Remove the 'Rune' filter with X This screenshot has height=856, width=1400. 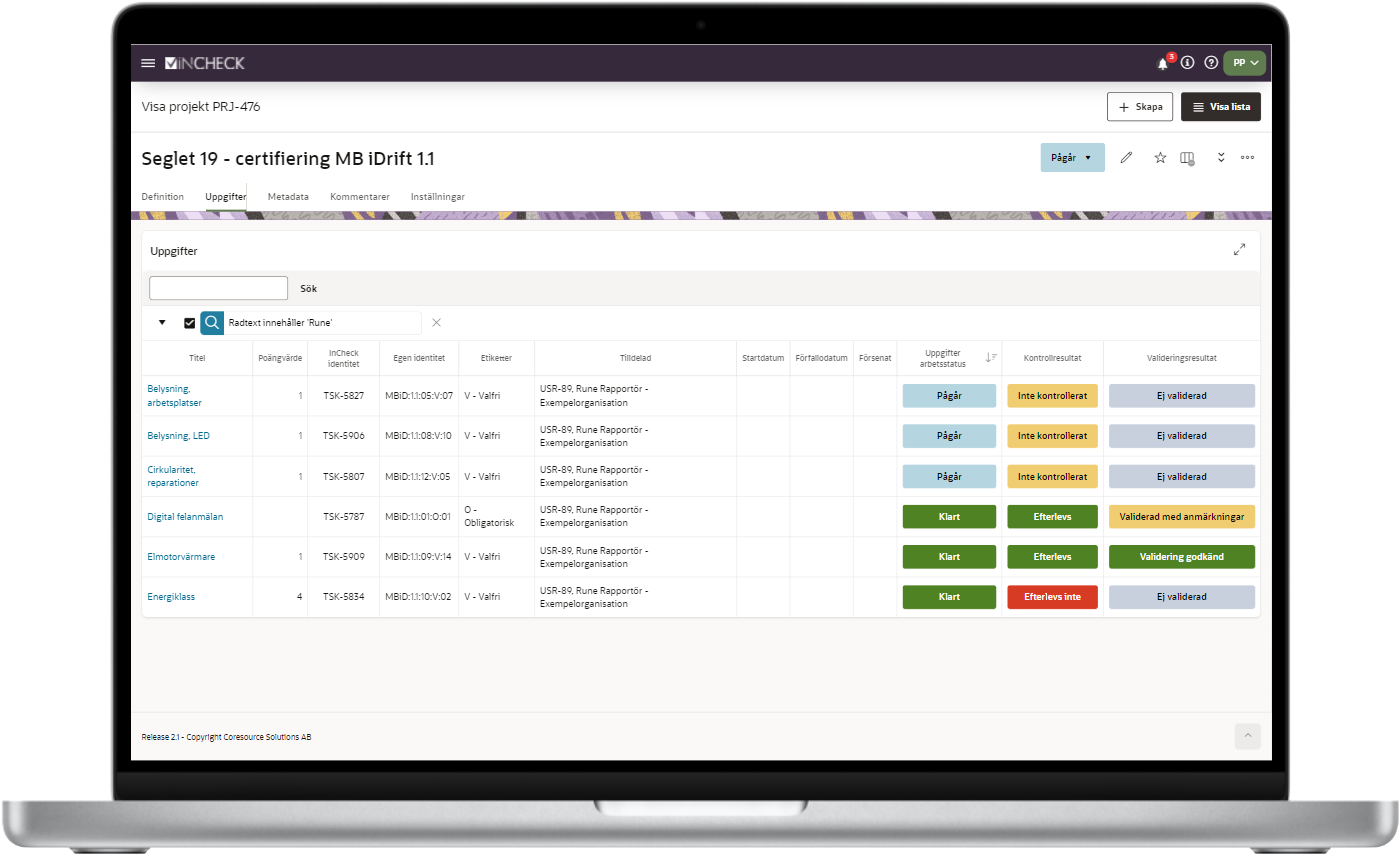tap(436, 322)
